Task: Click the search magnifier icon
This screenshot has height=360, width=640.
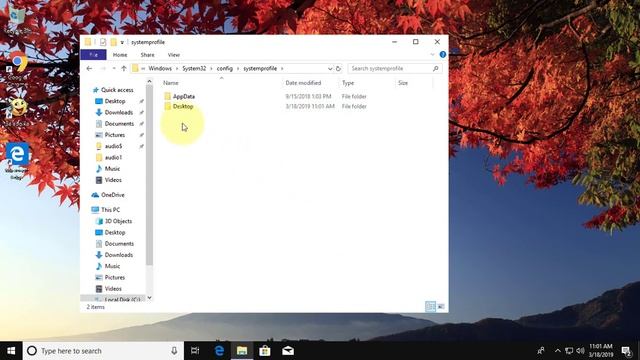Action: tap(436, 69)
